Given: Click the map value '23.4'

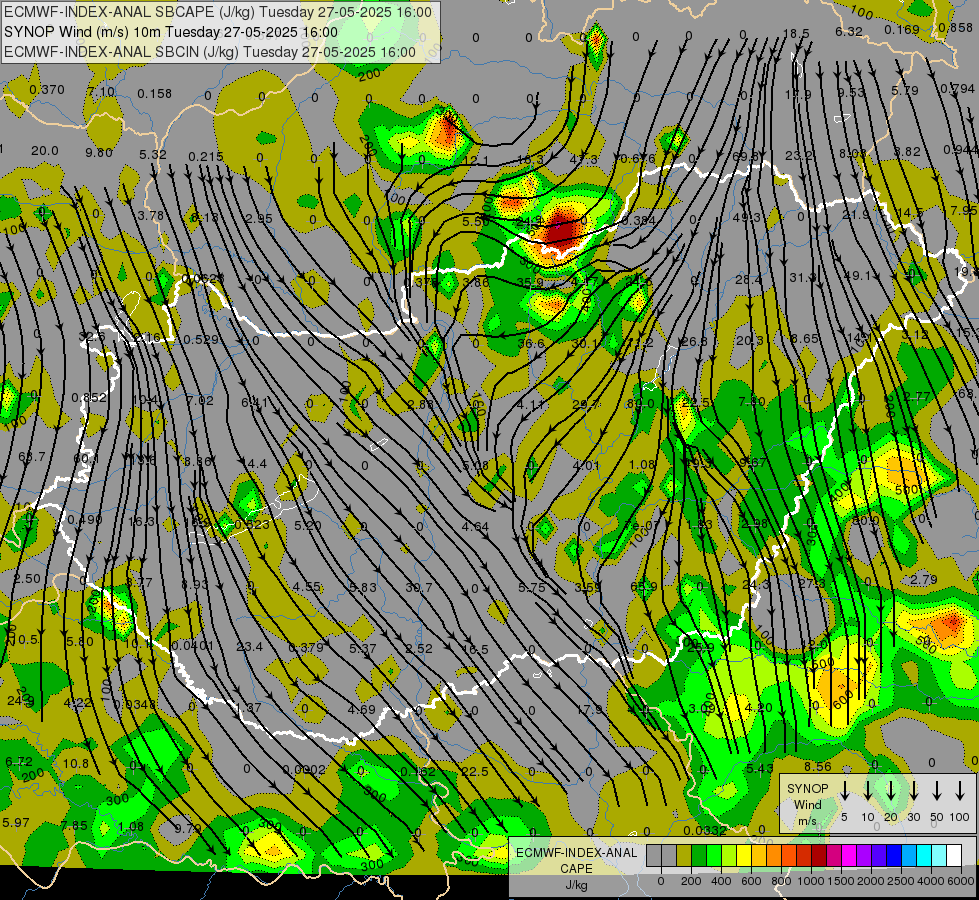Looking at the screenshot, I should [250, 646].
